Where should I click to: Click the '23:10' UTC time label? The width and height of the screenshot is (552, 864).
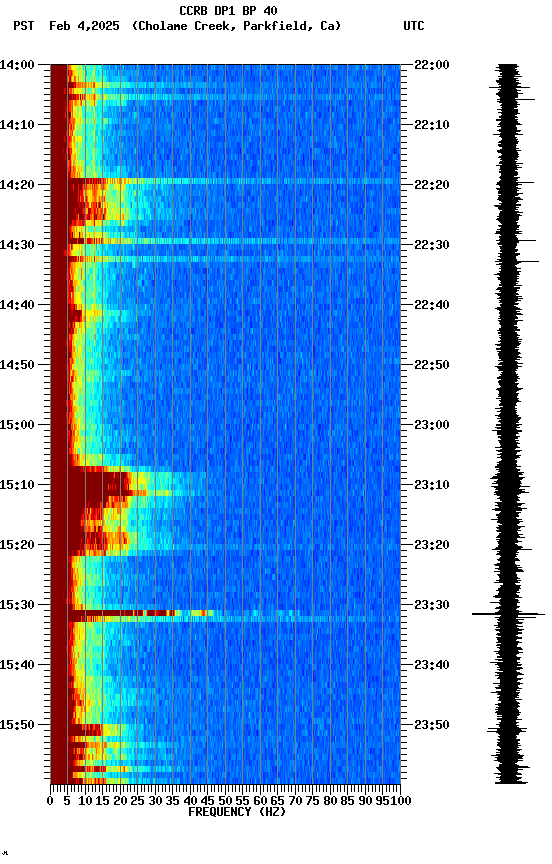coord(432,485)
